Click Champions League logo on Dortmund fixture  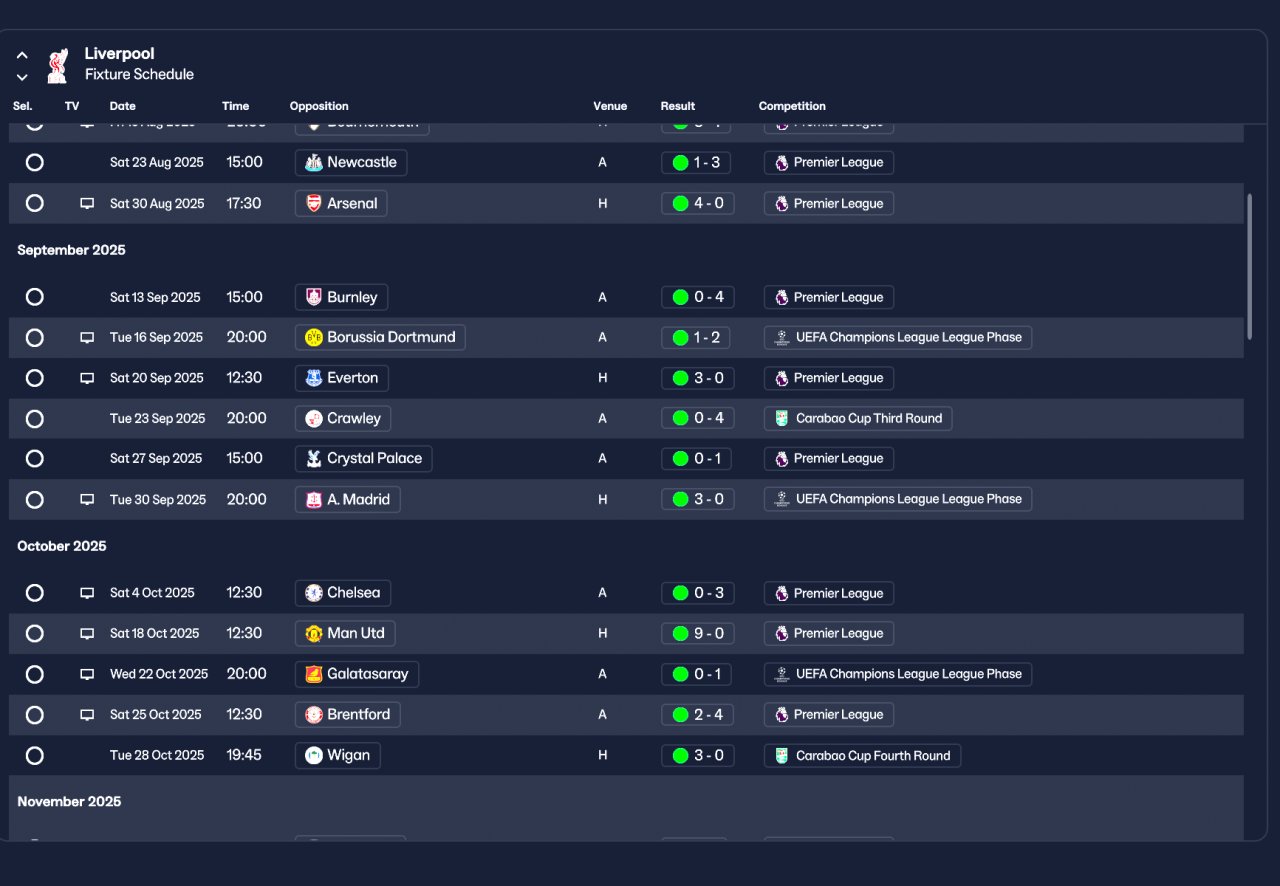pos(782,337)
